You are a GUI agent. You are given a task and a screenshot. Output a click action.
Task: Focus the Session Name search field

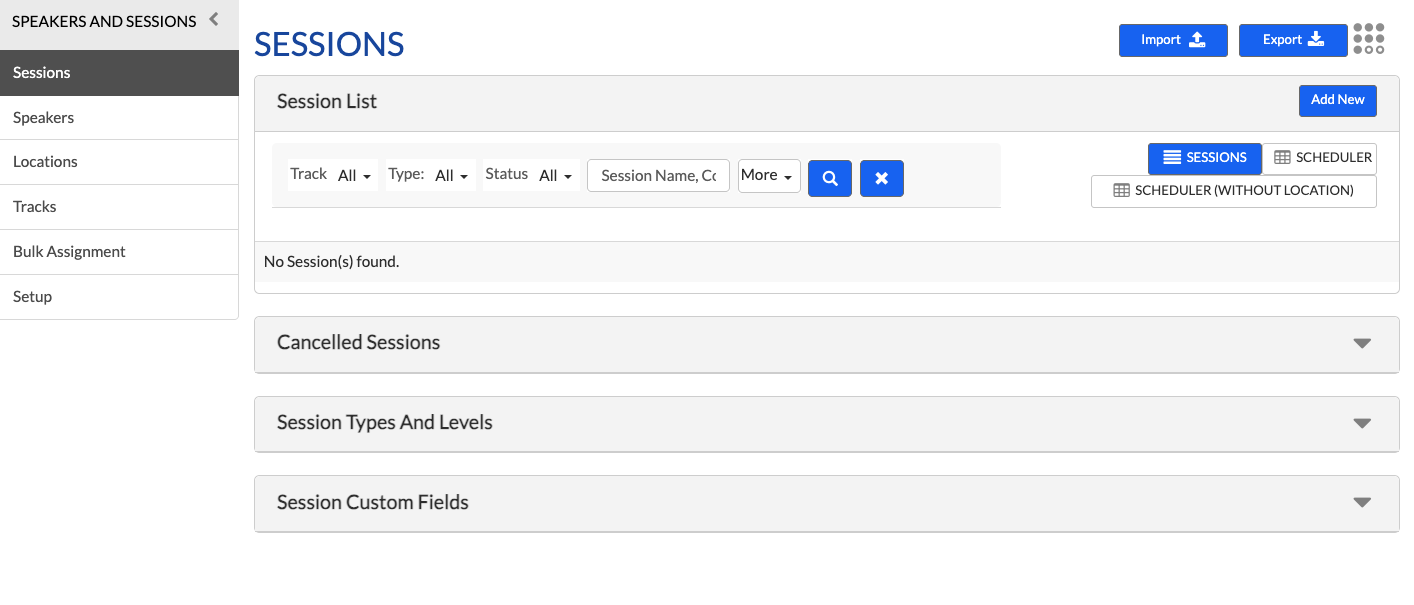coord(658,176)
